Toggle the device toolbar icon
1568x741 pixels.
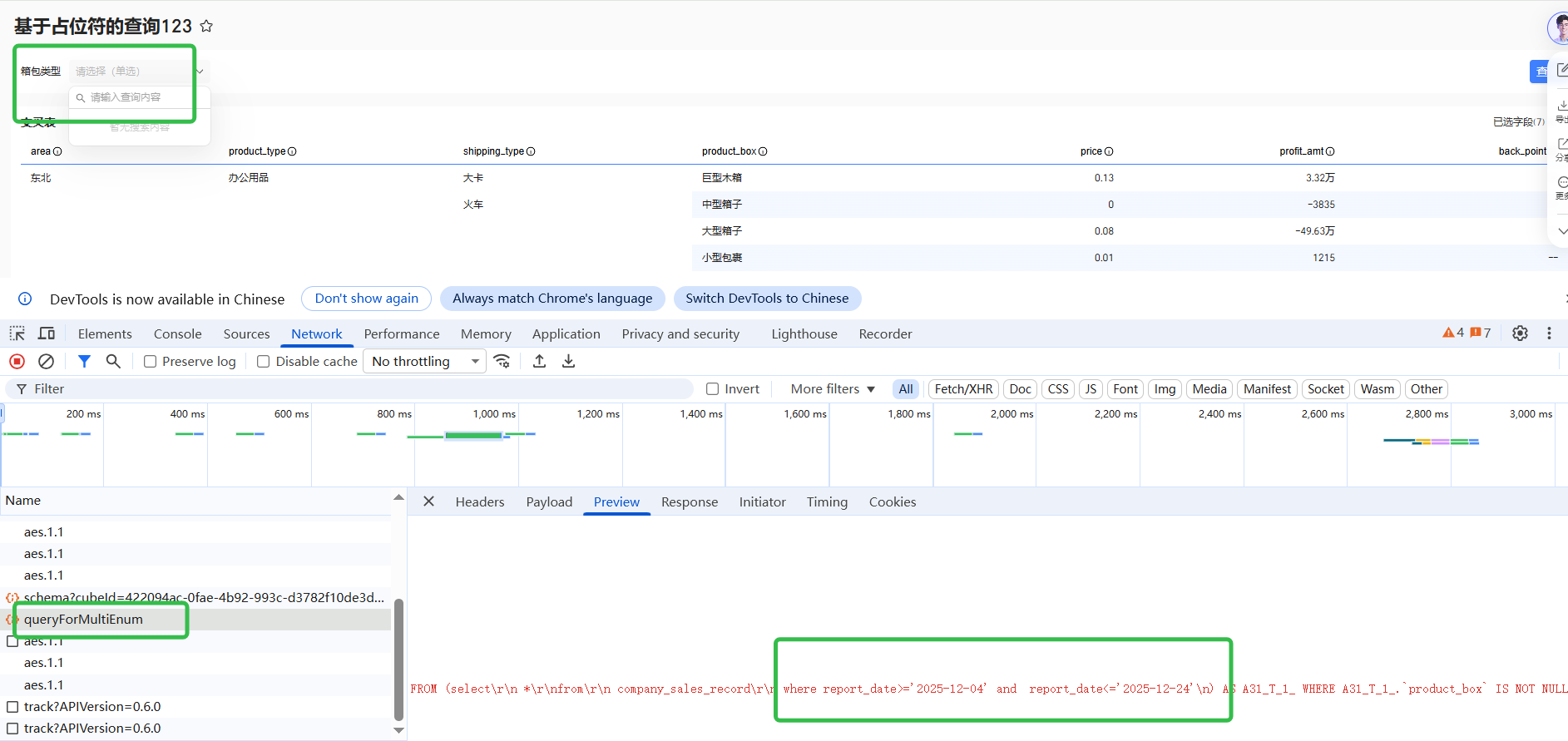(47, 333)
